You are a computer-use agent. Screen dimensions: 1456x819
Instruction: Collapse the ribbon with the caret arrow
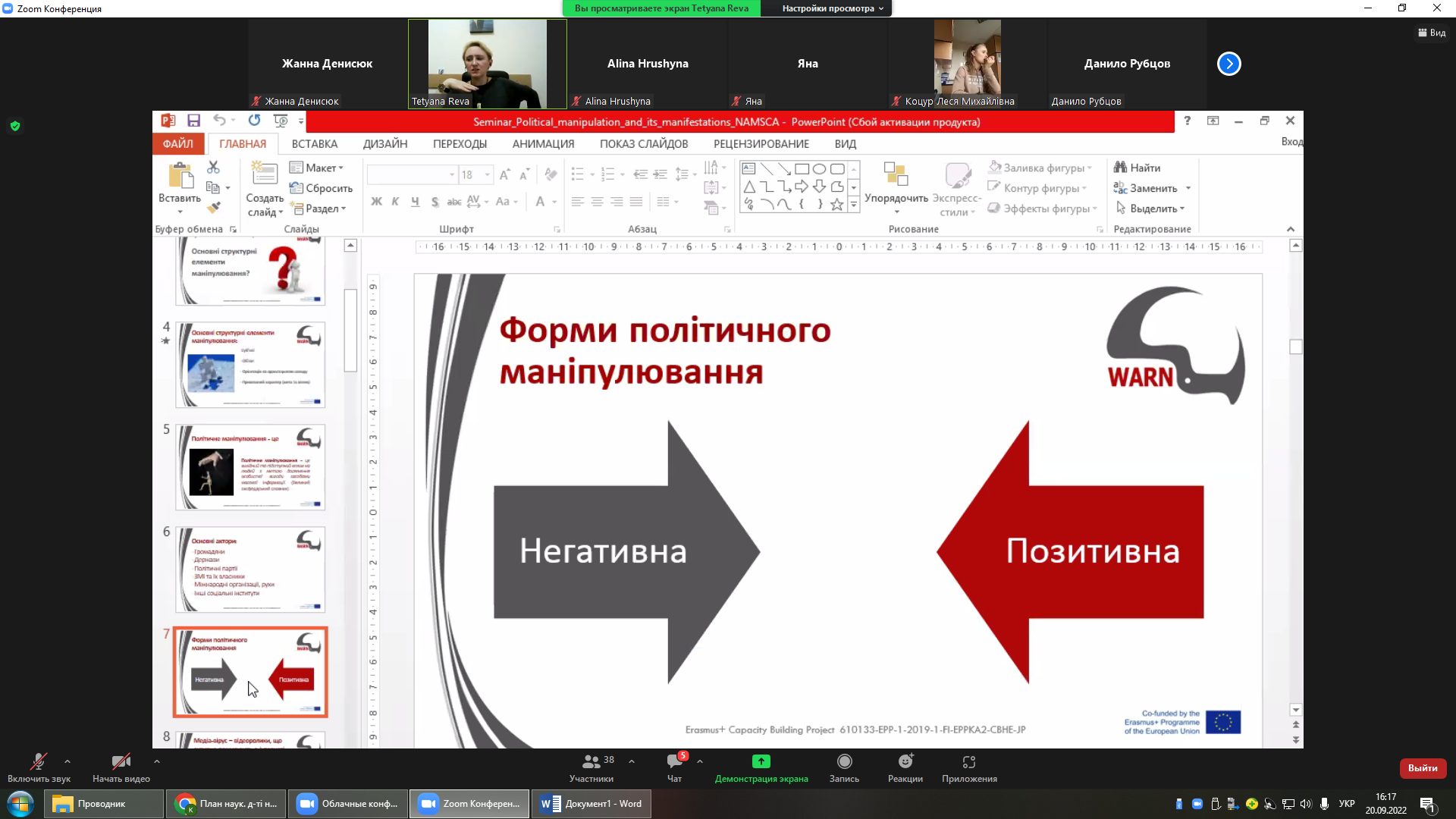pyautogui.click(x=1291, y=229)
